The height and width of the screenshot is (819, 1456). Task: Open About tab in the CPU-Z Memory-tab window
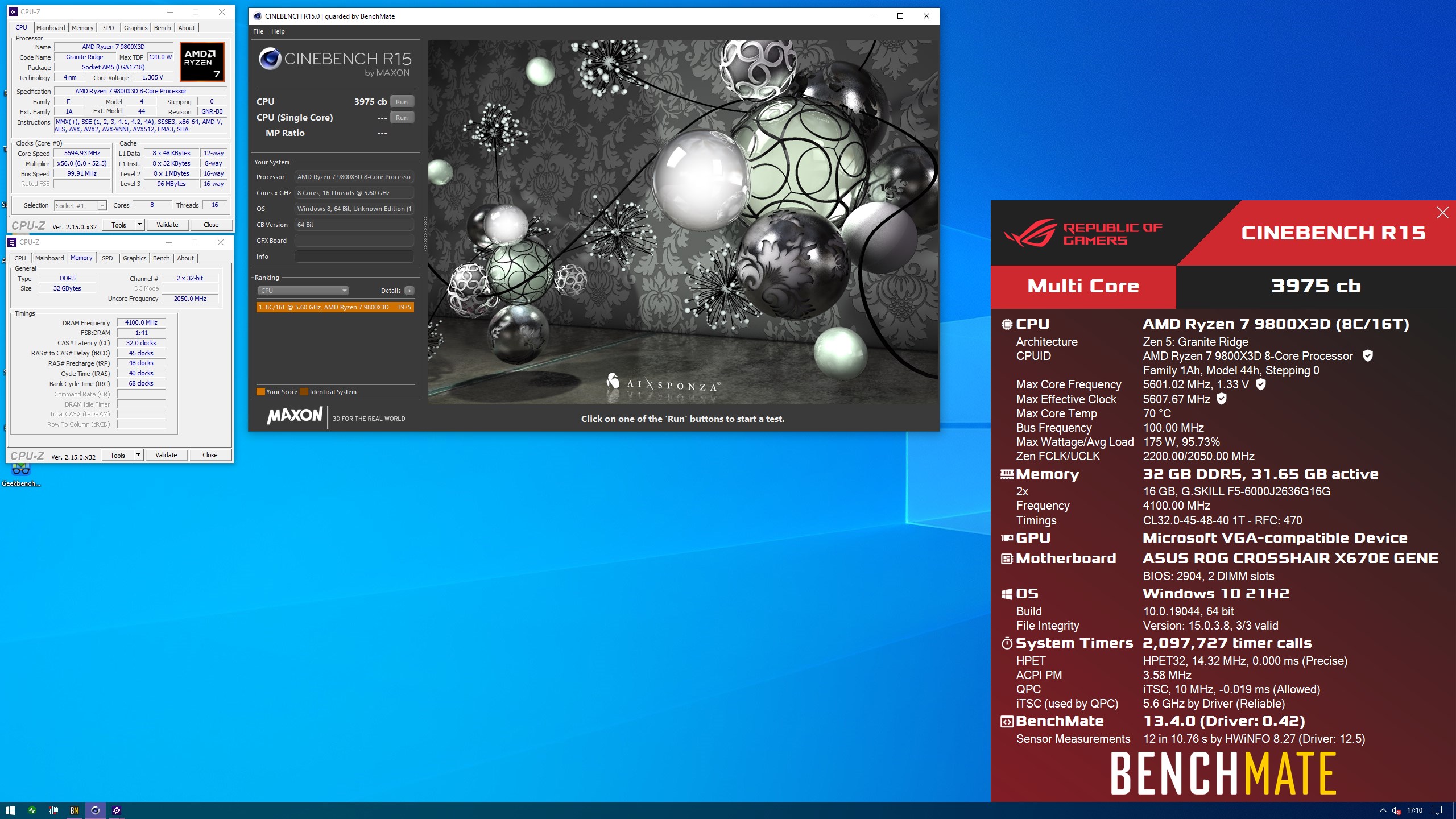pos(185,258)
